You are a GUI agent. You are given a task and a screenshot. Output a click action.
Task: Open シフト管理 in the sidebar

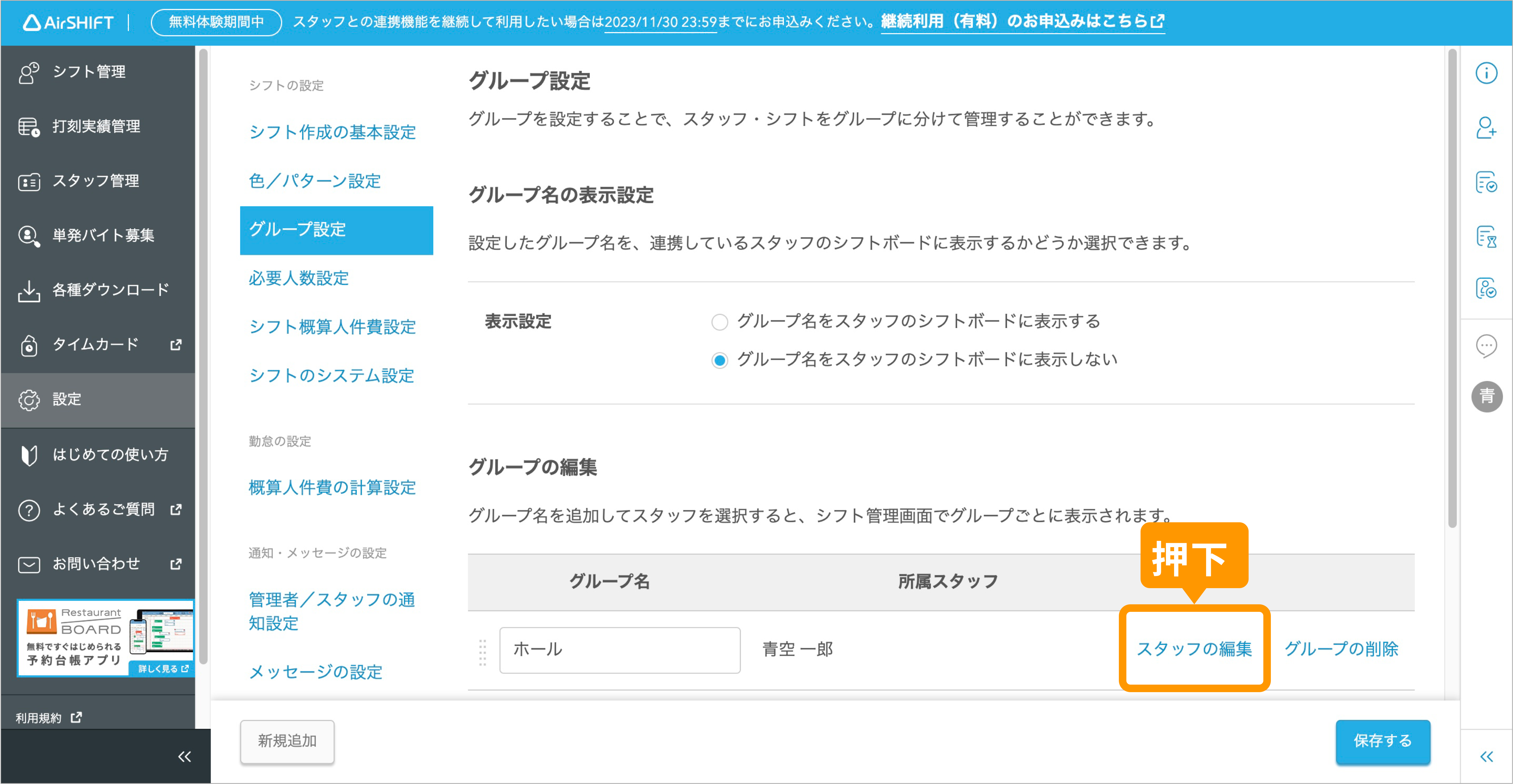click(x=97, y=72)
